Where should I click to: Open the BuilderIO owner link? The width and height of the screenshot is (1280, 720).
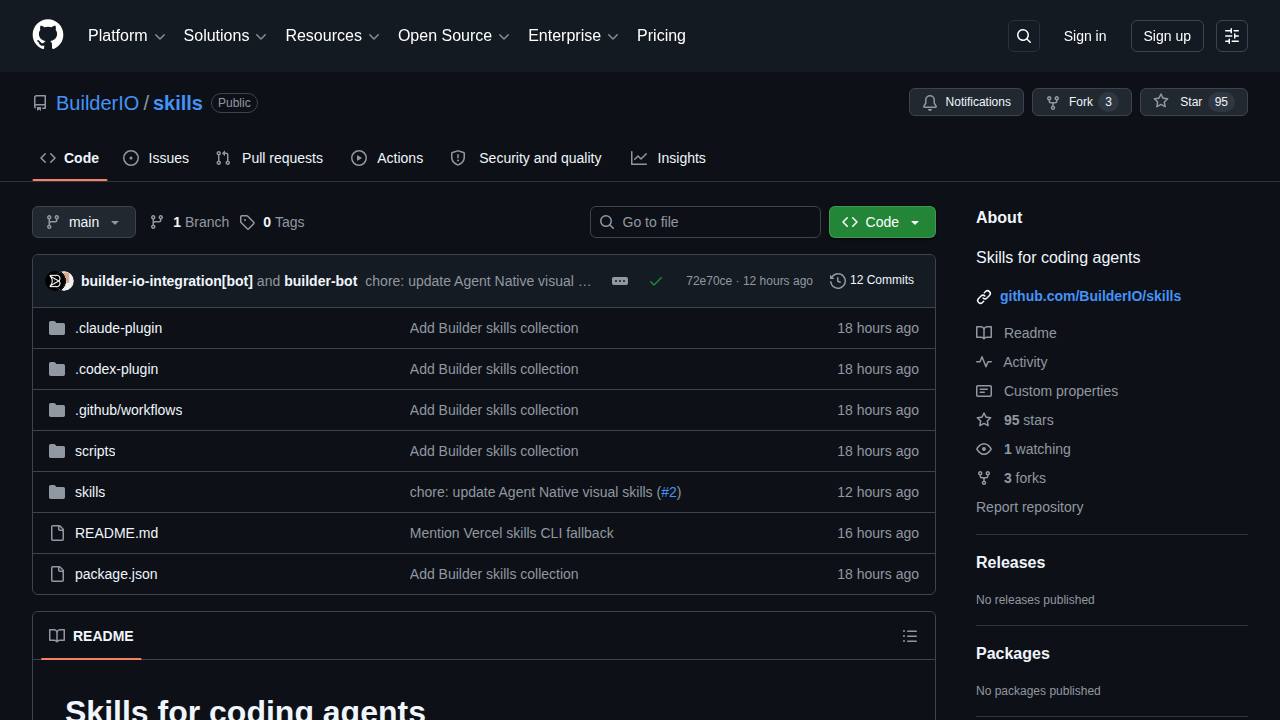(97, 103)
